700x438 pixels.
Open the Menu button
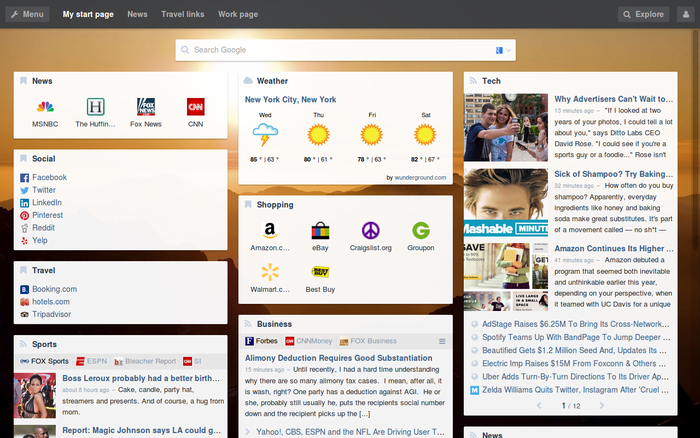pyautogui.click(x=27, y=14)
